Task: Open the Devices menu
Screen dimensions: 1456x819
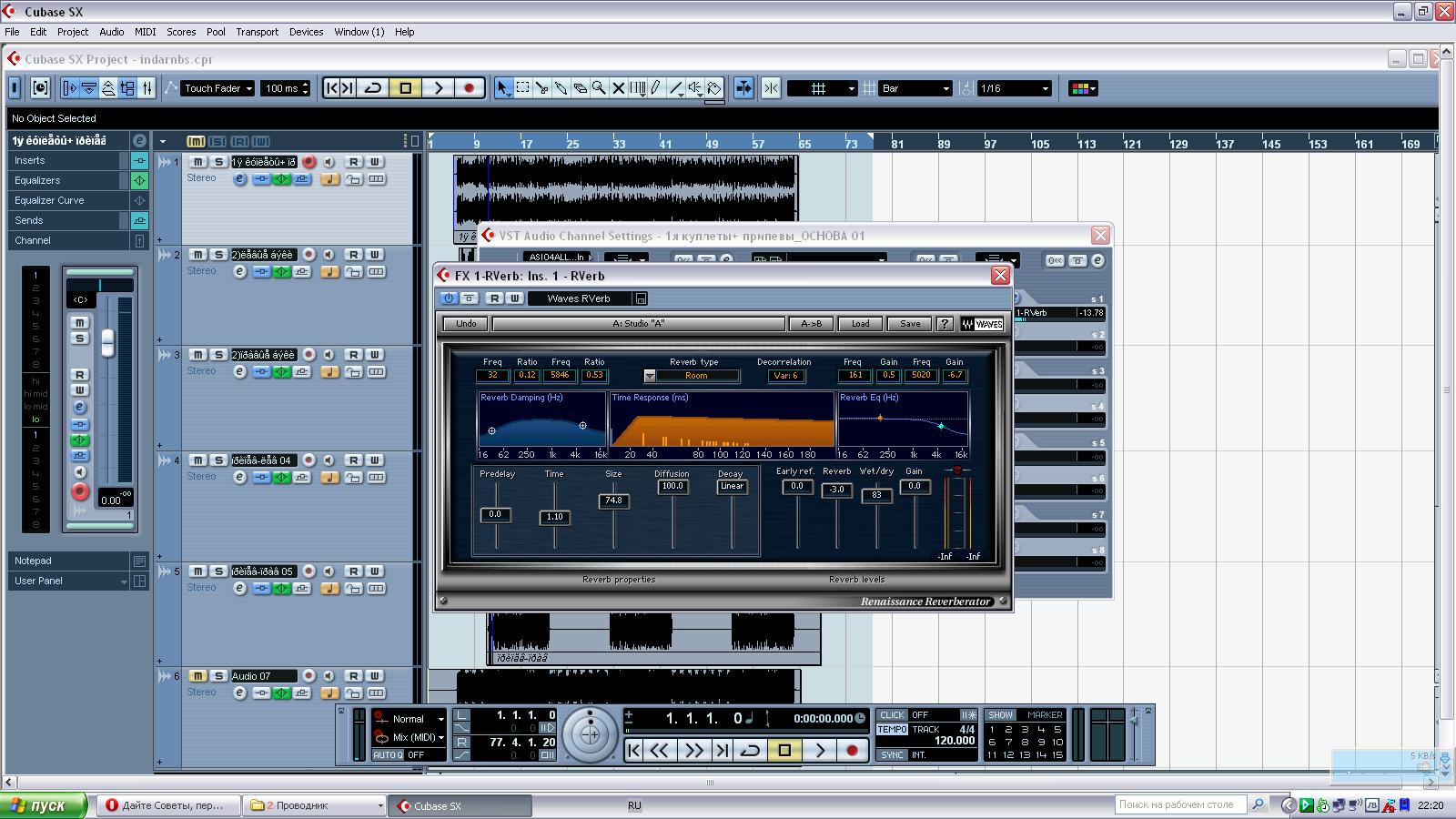Action: (306, 32)
